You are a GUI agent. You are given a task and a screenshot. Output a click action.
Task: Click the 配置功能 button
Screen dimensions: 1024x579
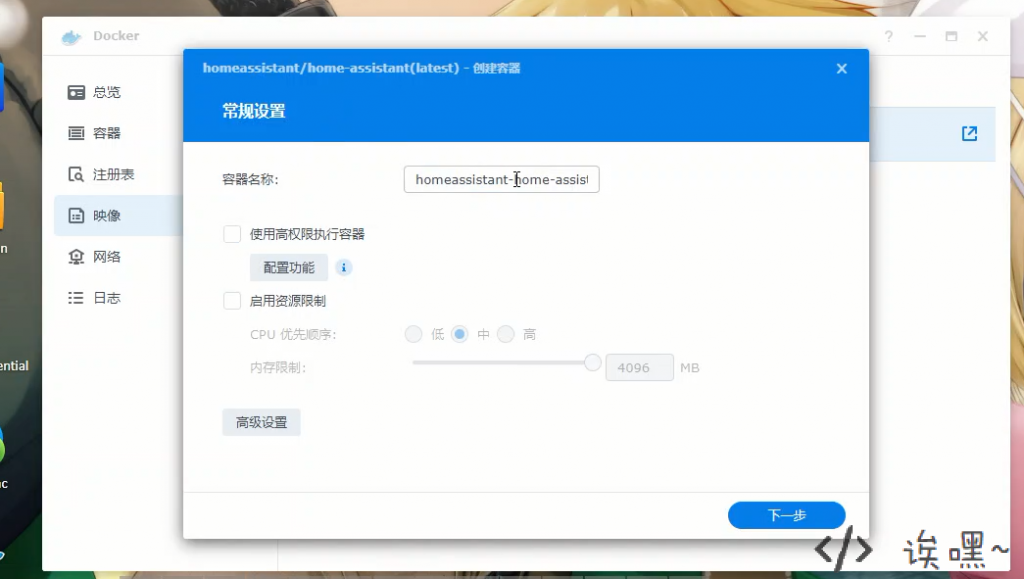(x=289, y=268)
